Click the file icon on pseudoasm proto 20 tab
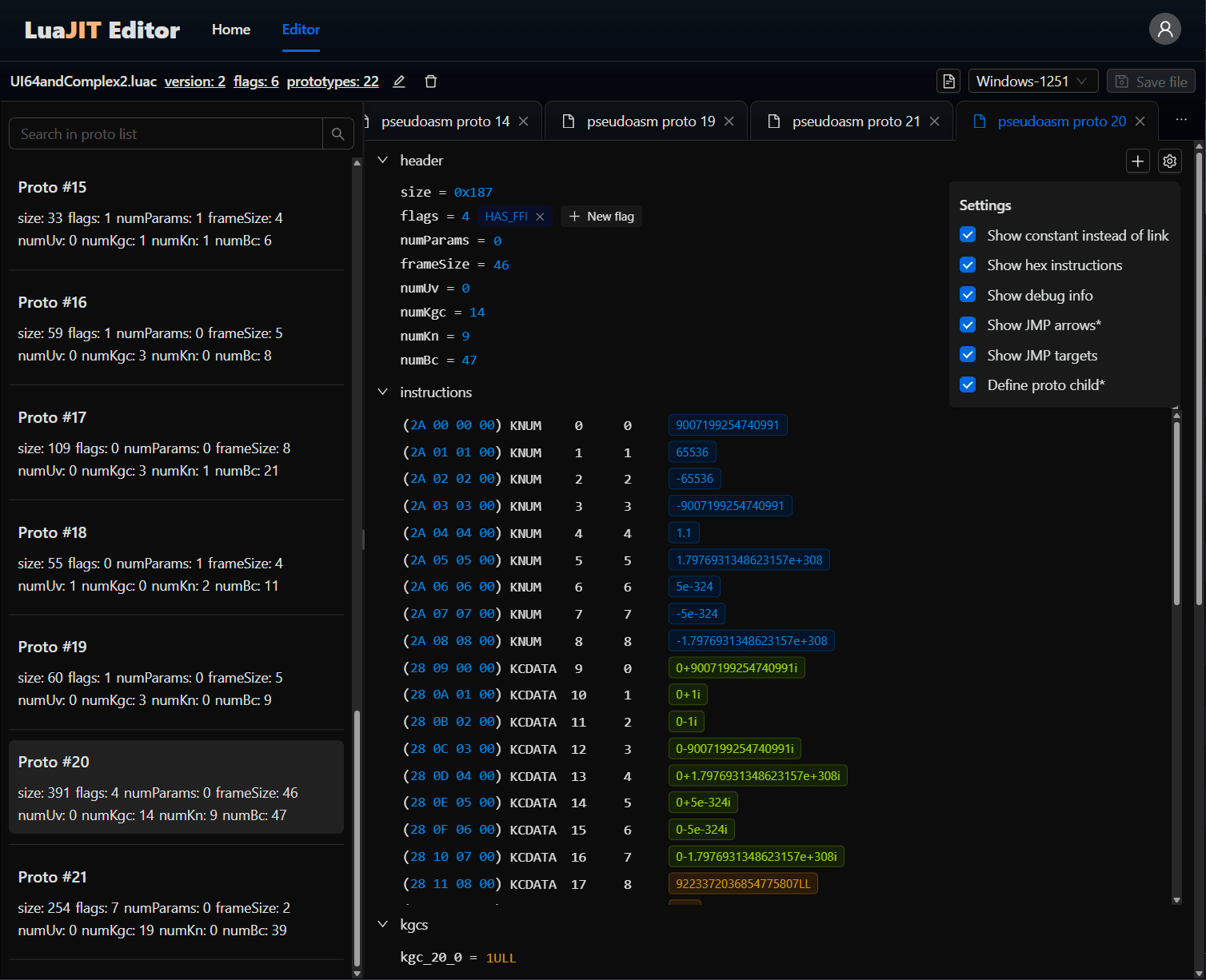The image size is (1206, 980). tap(978, 121)
